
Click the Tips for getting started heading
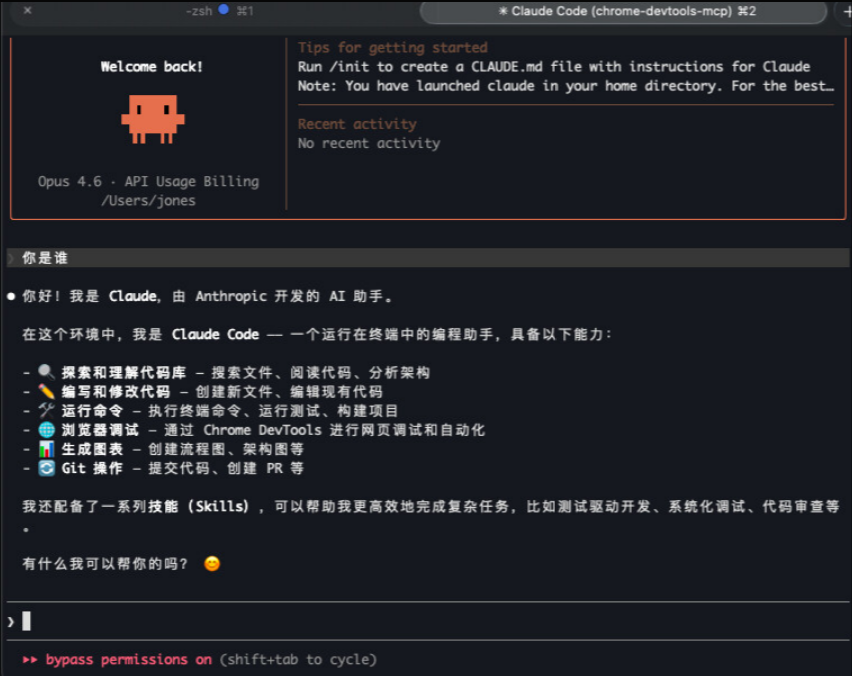(x=392, y=48)
